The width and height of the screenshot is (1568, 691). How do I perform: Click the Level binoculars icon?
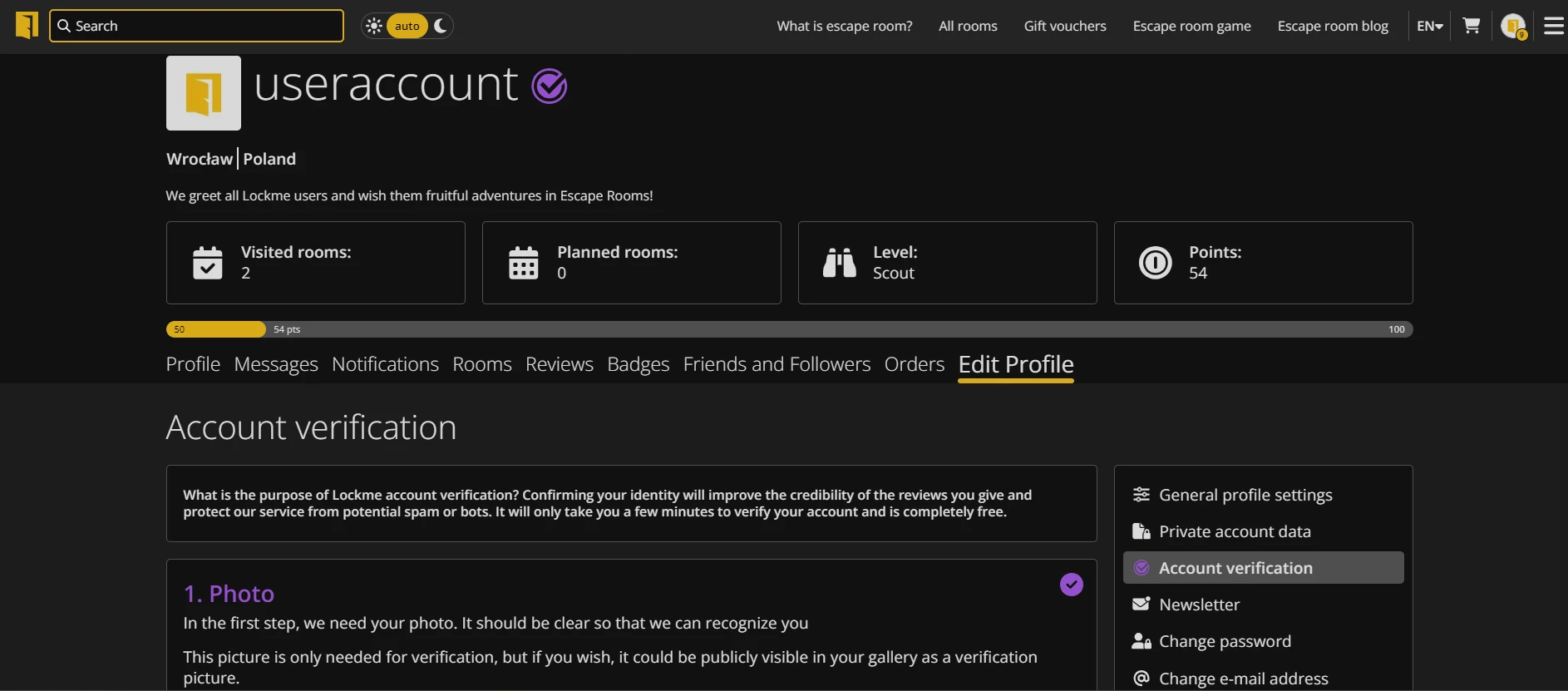(839, 263)
